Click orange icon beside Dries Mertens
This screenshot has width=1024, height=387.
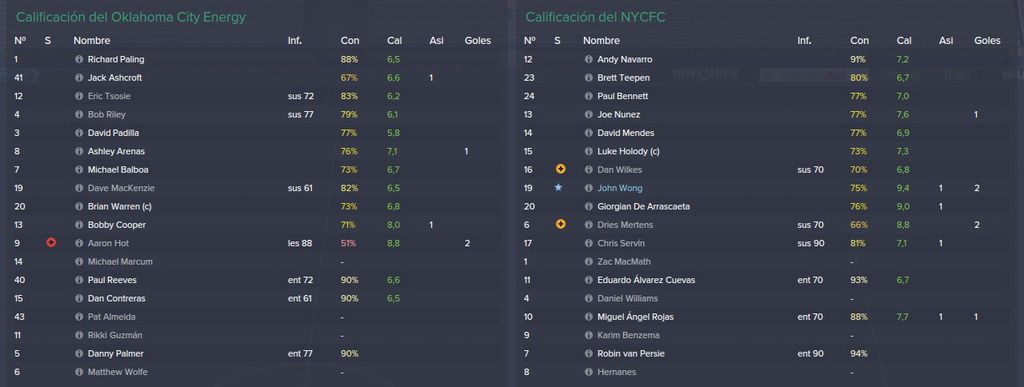560,224
